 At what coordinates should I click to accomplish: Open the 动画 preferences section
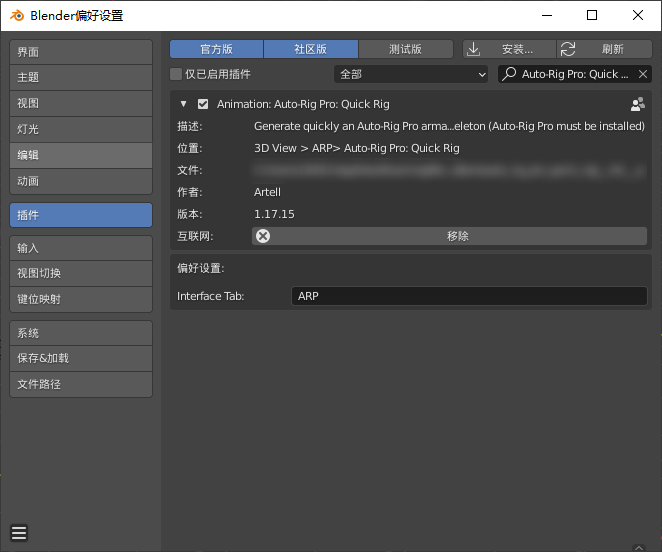pos(81,182)
